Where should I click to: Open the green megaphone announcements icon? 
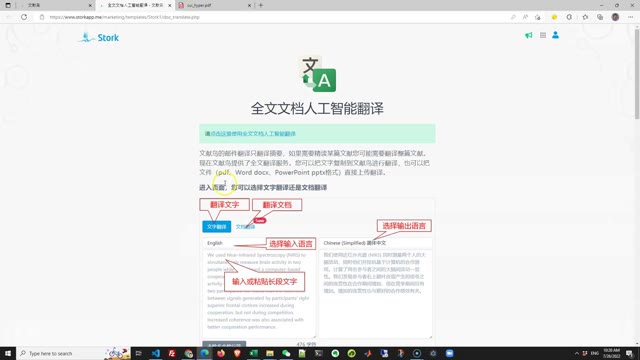529,36
